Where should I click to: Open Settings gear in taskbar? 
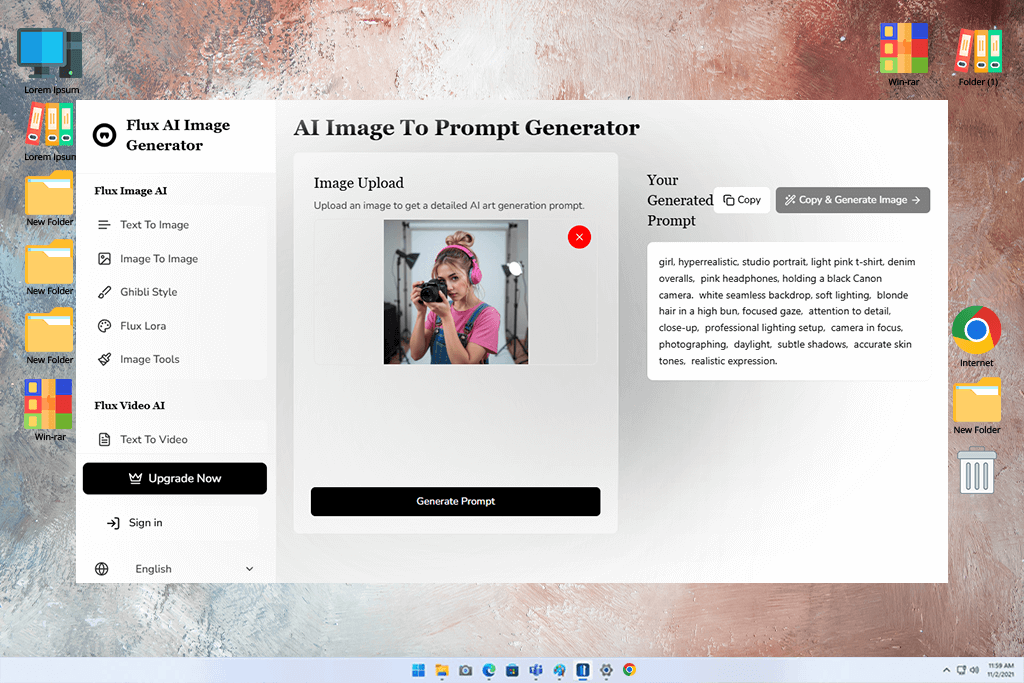tap(606, 670)
